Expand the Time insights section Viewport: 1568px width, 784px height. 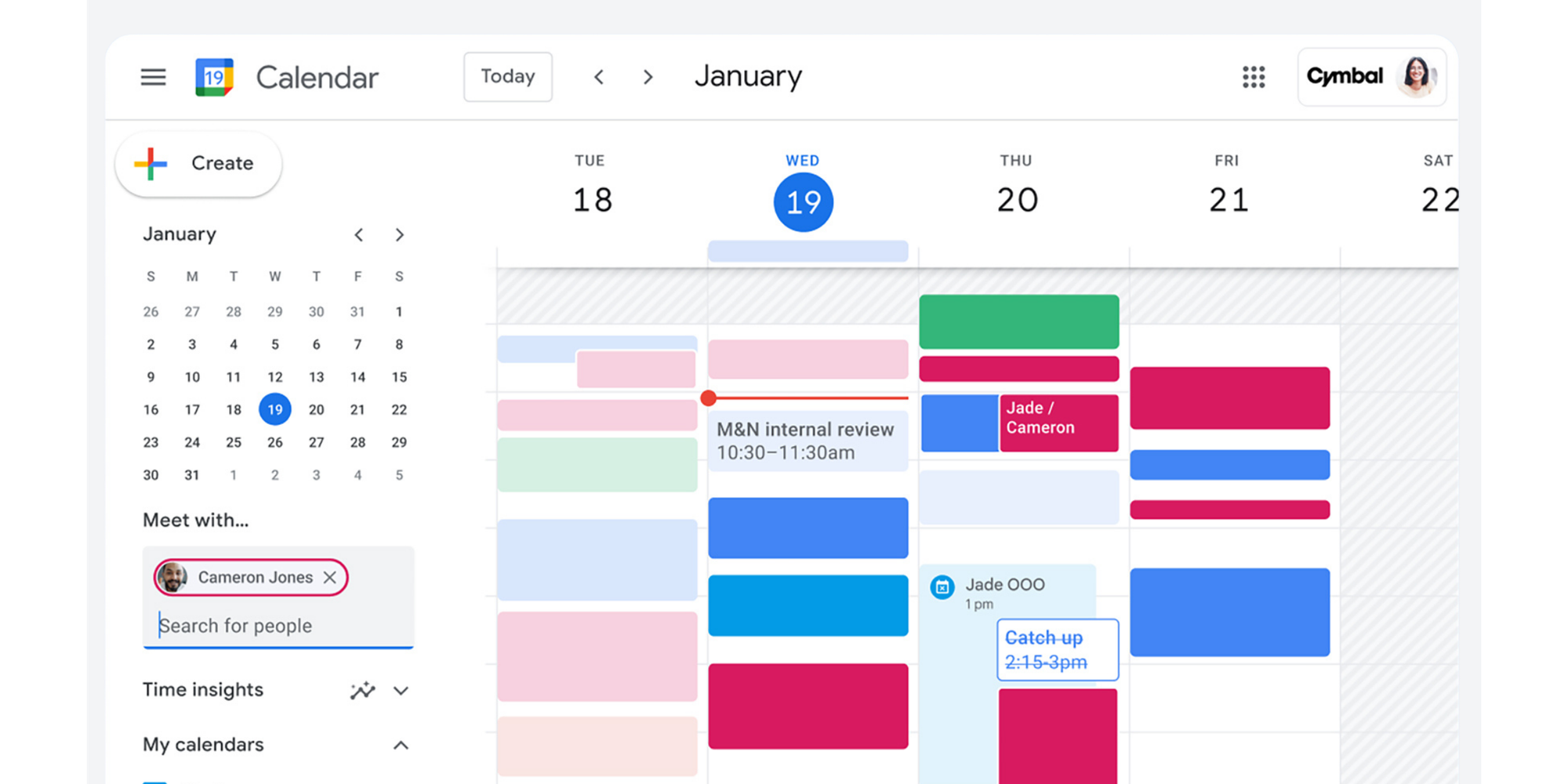(x=401, y=691)
